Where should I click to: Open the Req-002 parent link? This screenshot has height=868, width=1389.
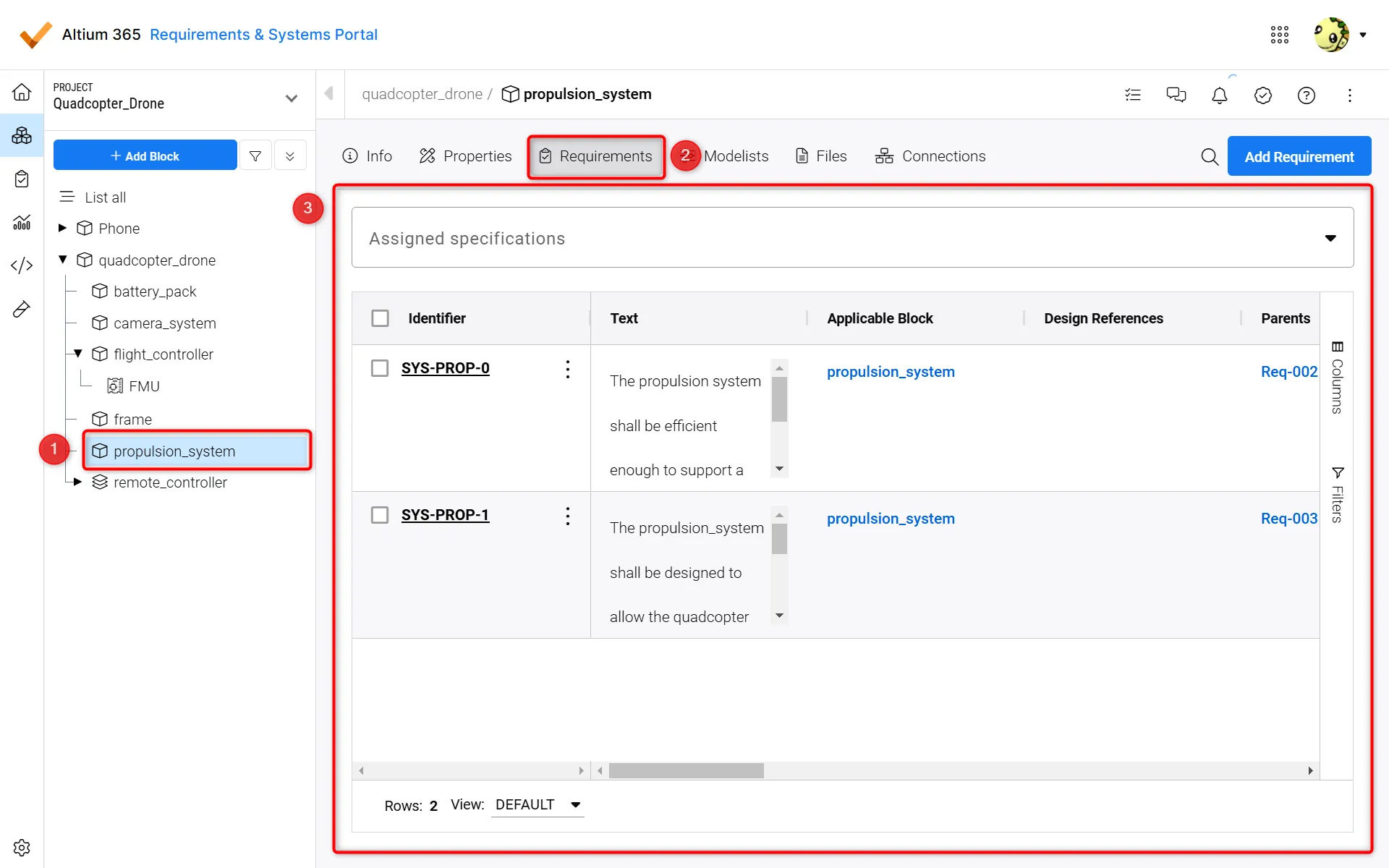point(1288,372)
